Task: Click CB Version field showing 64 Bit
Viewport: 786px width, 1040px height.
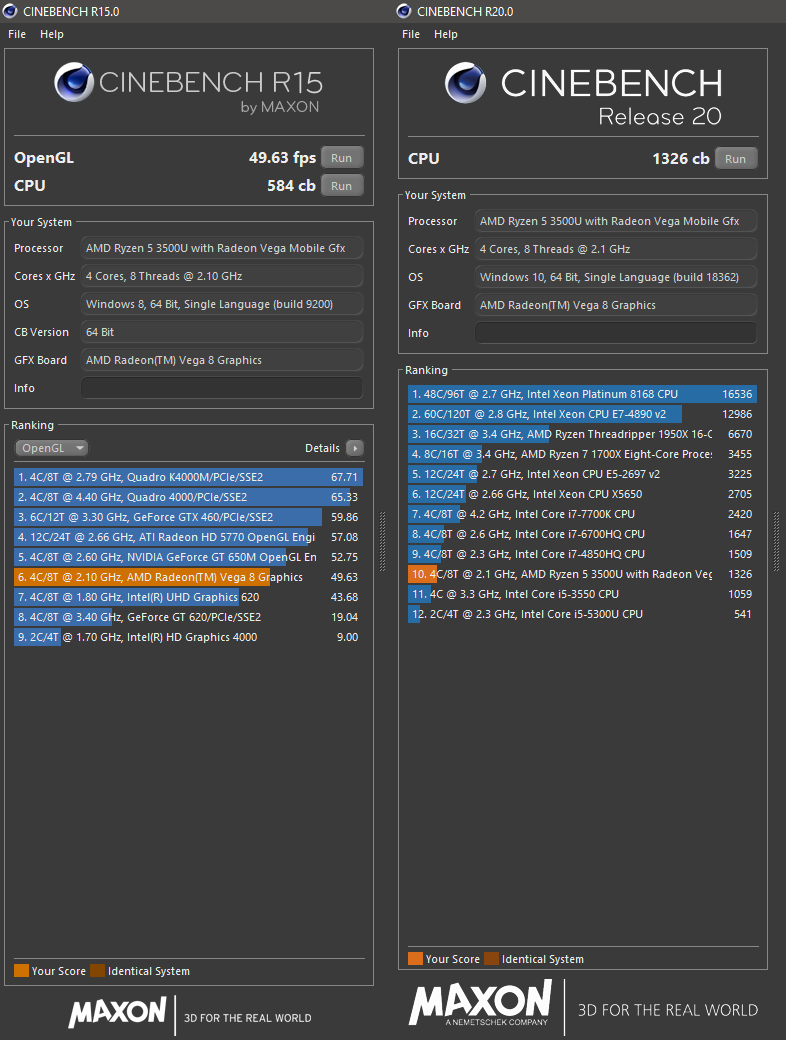Action: [222, 332]
